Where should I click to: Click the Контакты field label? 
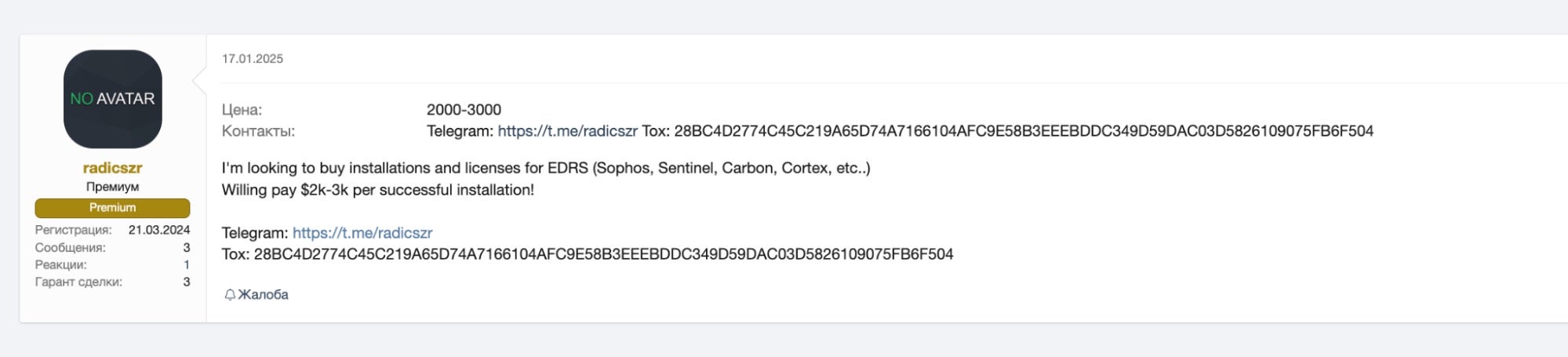pyautogui.click(x=258, y=131)
